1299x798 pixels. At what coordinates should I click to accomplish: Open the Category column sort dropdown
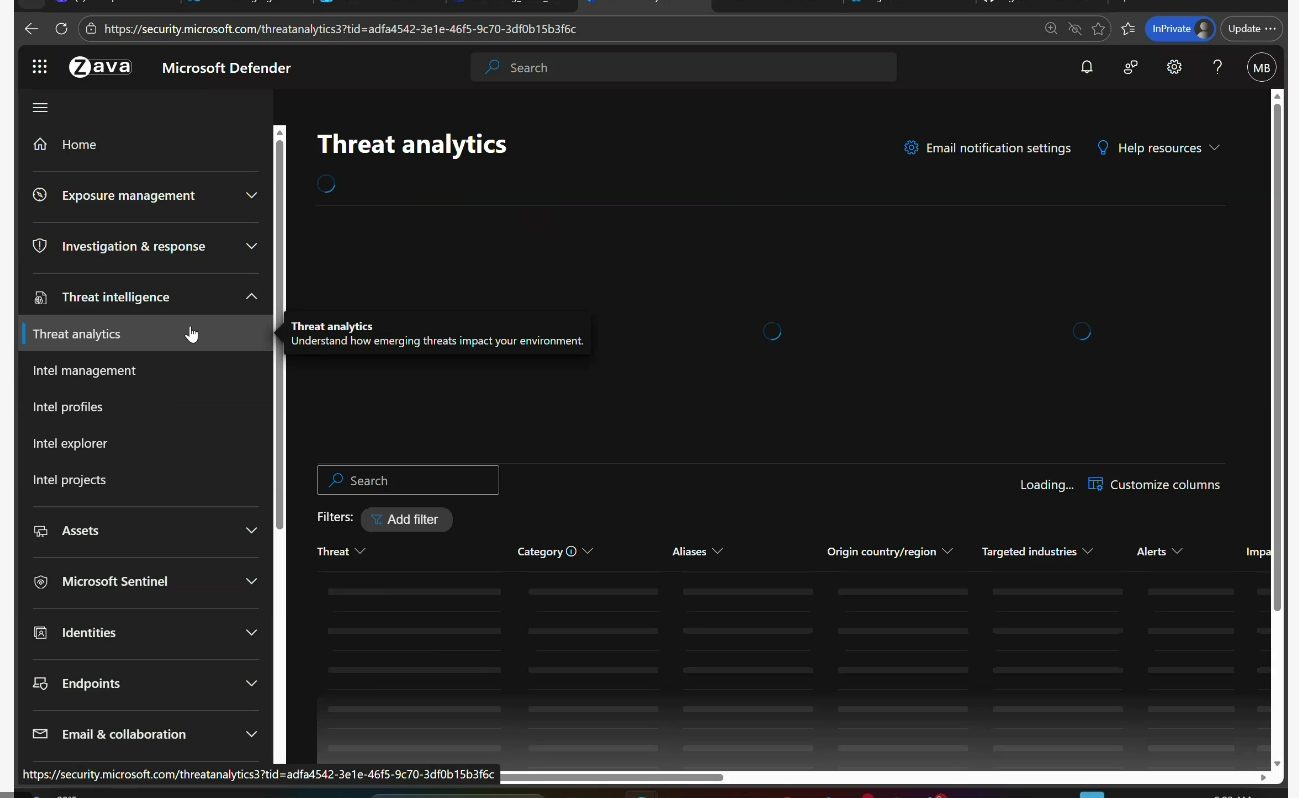587,551
